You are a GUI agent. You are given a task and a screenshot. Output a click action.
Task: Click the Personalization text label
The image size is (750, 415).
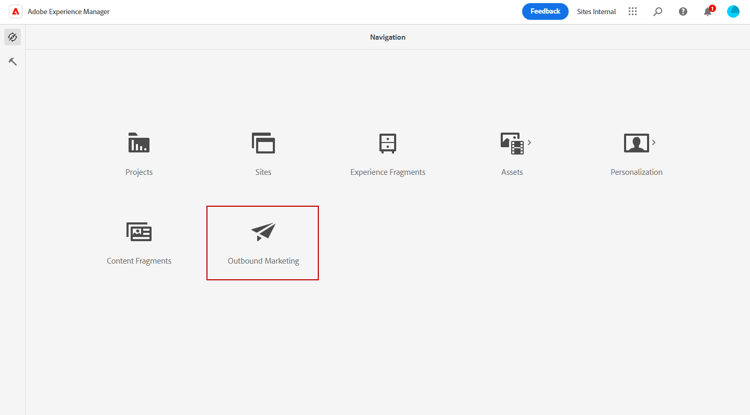click(636, 172)
